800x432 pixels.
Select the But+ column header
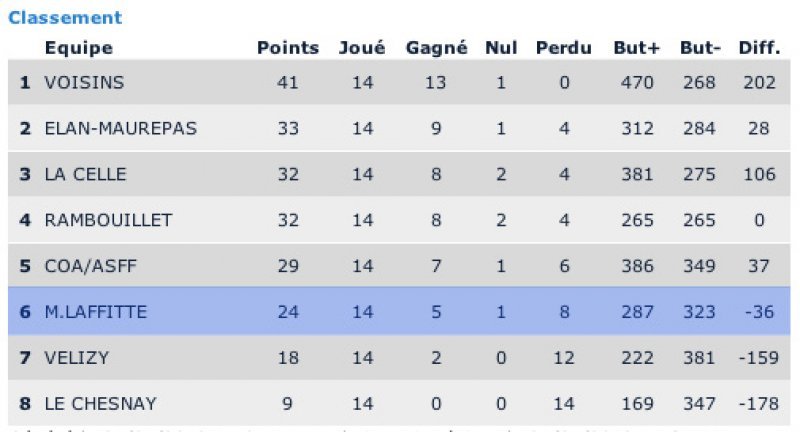634,47
